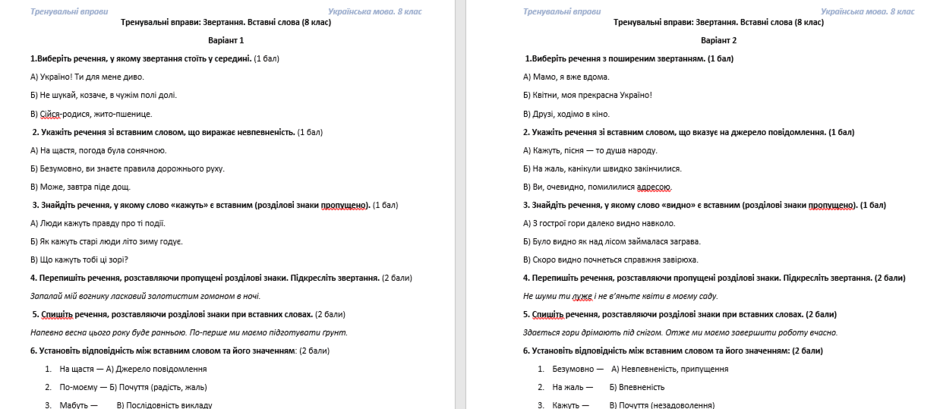Viewport: 940px width, 409px height.
Task: Click 'А) На щастя, погода була сонячною.'
Action: (x=98, y=151)
